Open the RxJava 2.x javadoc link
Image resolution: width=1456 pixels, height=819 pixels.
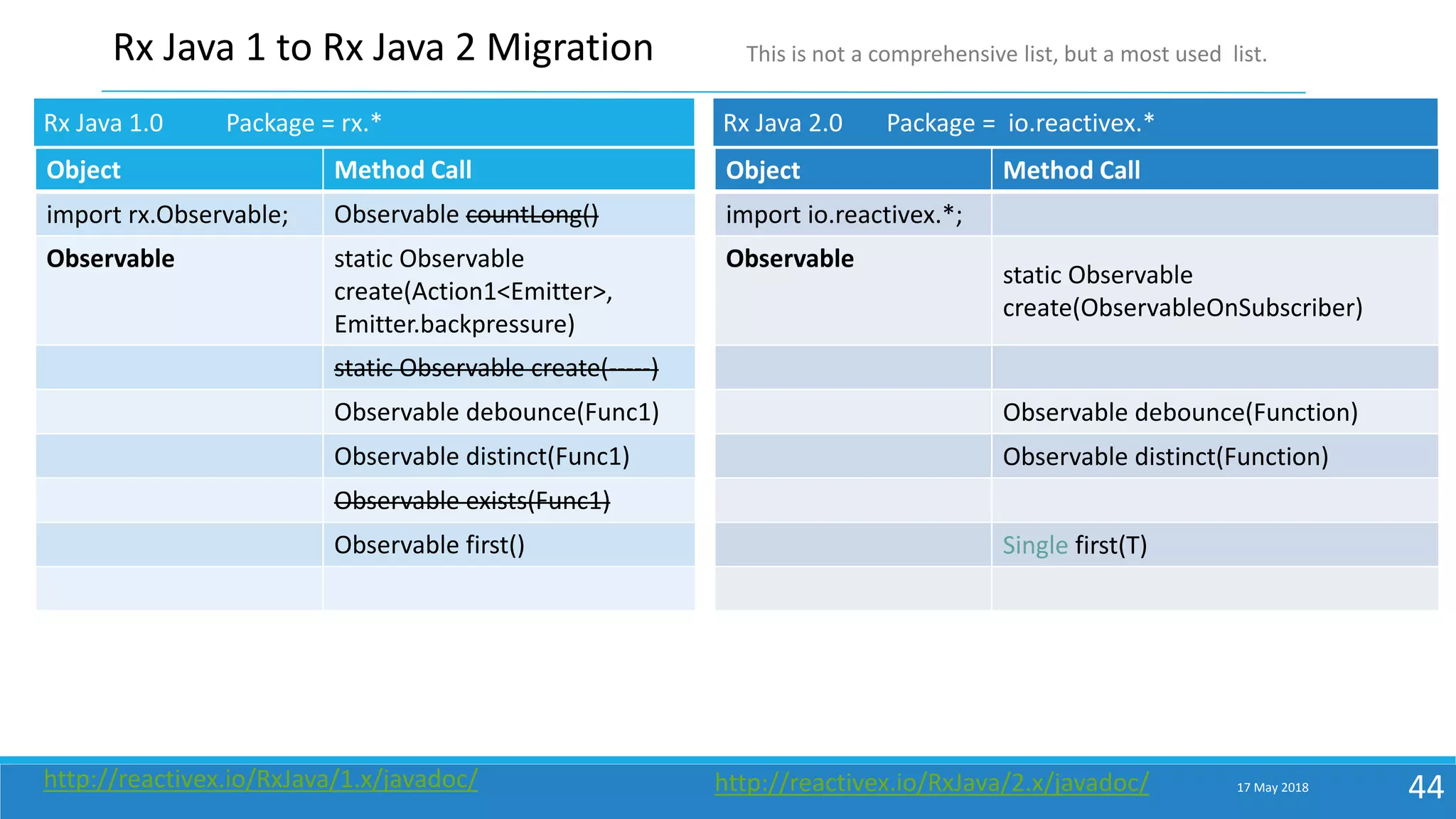[931, 783]
